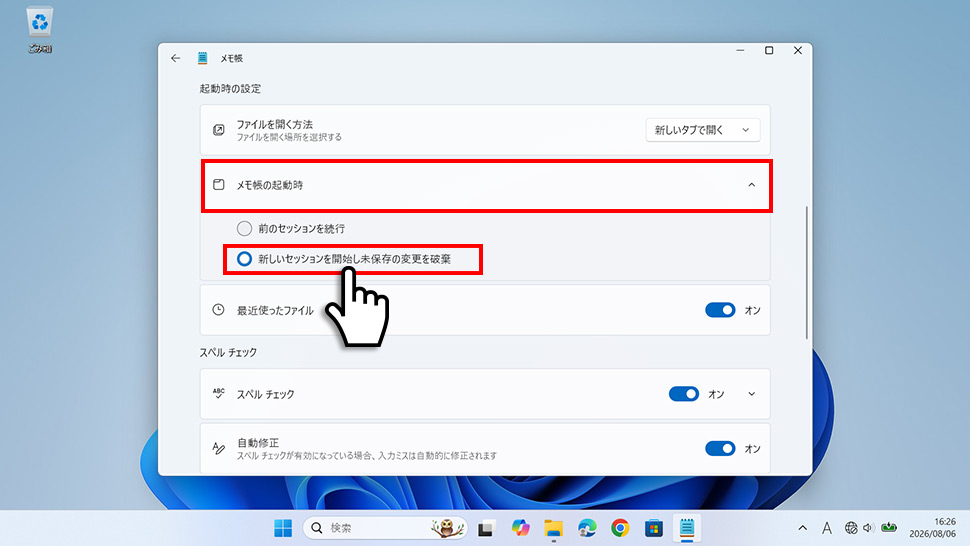Close the メモ帳 window
The image size is (970, 546).
(x=798, y=50)
